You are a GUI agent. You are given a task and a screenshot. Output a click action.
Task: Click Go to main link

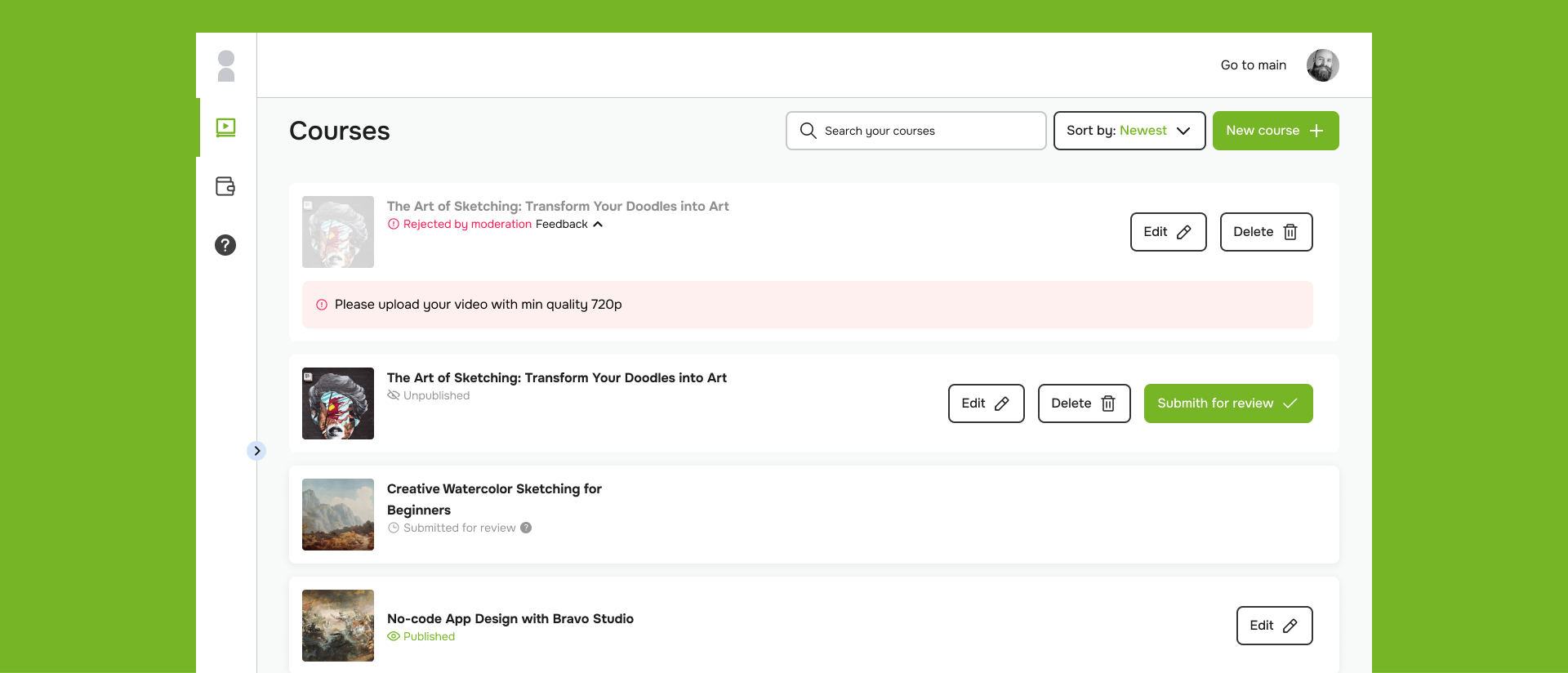[1253, 65]
